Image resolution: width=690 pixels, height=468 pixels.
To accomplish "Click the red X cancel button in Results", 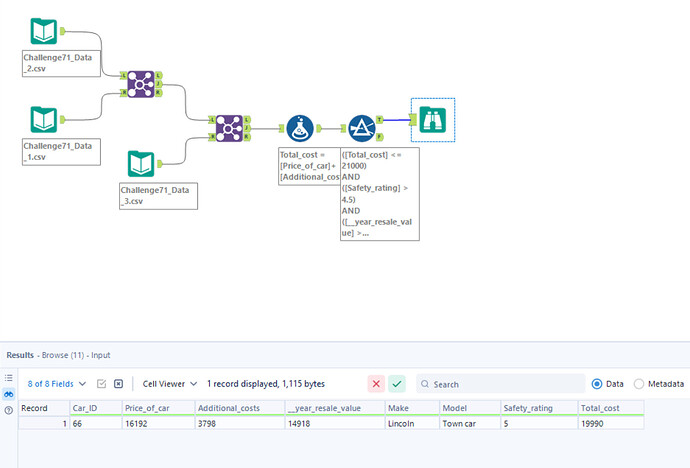I will (376, 384).
